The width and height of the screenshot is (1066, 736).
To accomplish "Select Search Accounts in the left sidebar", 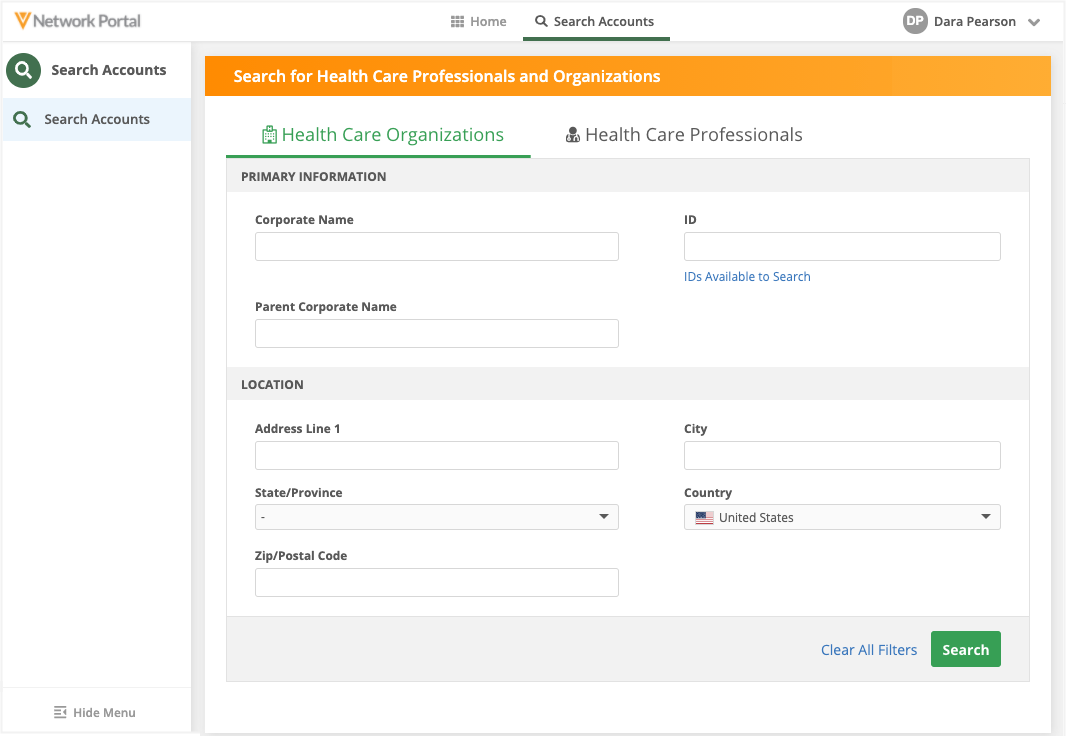I will (96, 119).
